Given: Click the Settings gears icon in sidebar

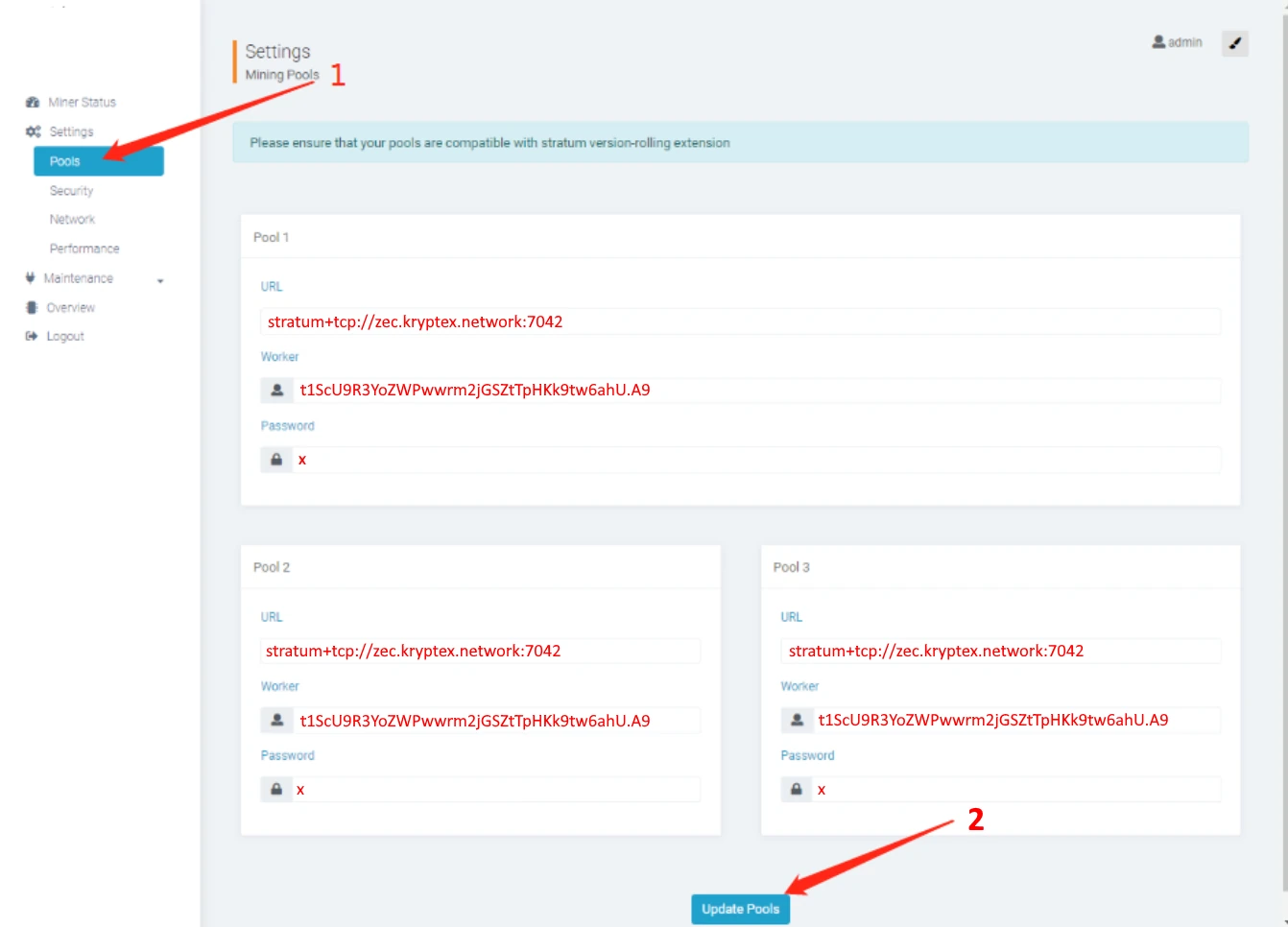Looking at the screenshot, I should coord(34,131).
